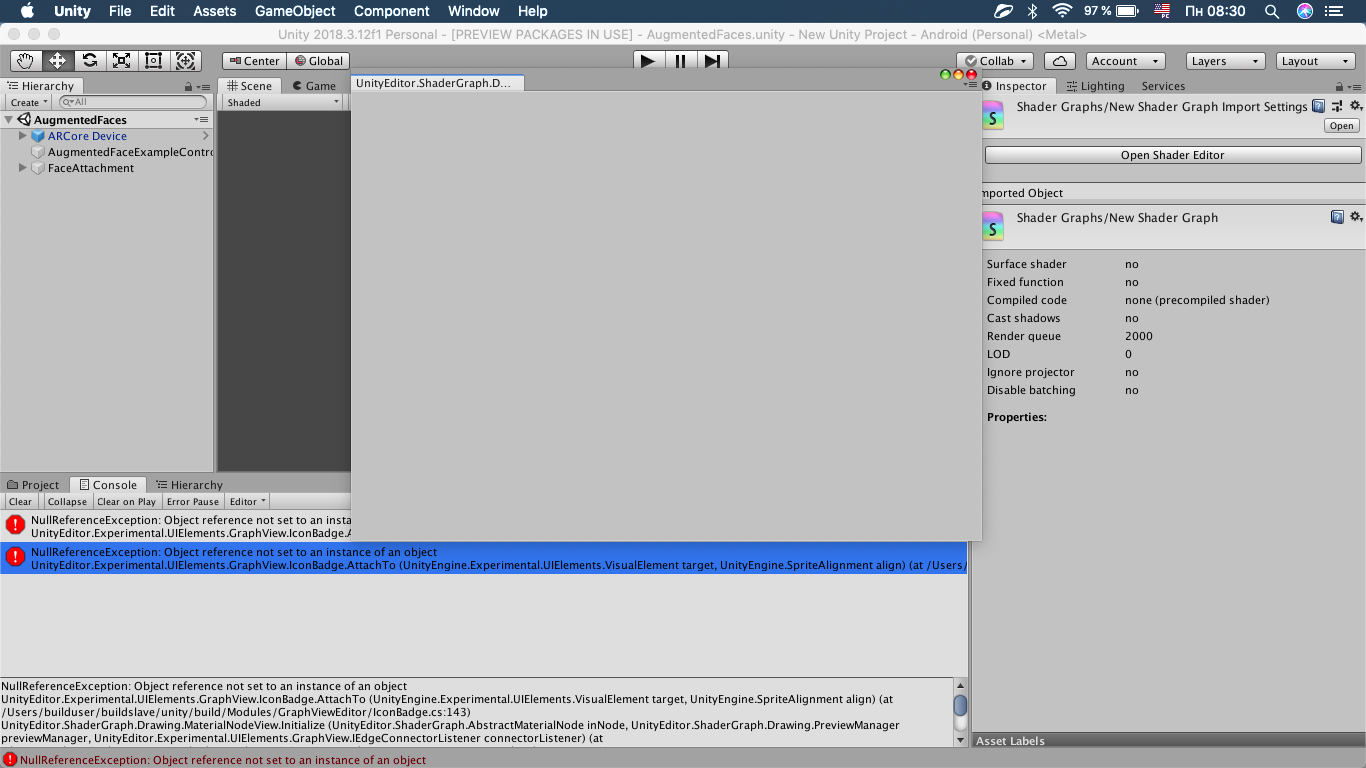
Task: Select the Rotate tool
Action: (x=89, y=61)
